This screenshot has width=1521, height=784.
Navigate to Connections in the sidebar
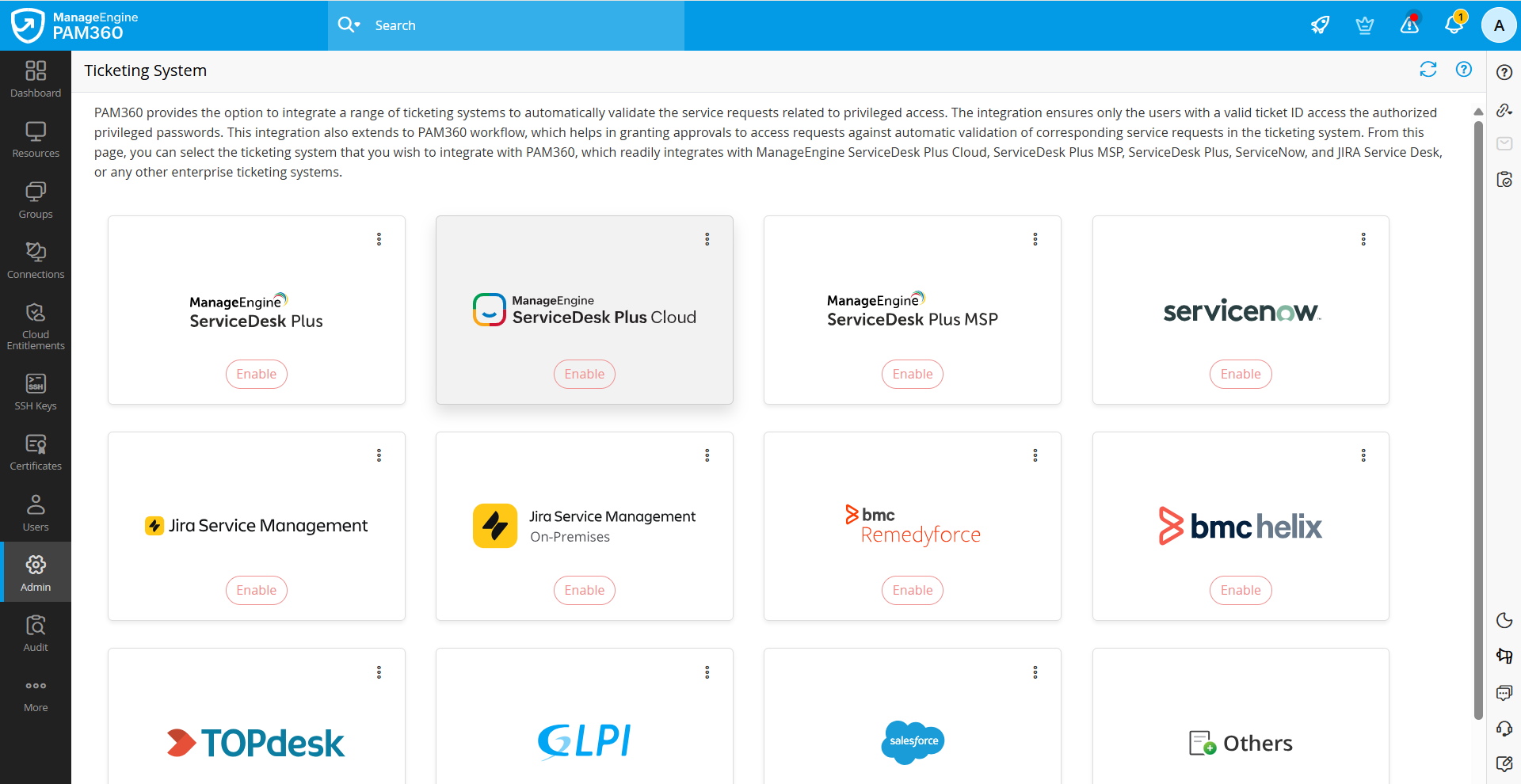coord(36,261)
